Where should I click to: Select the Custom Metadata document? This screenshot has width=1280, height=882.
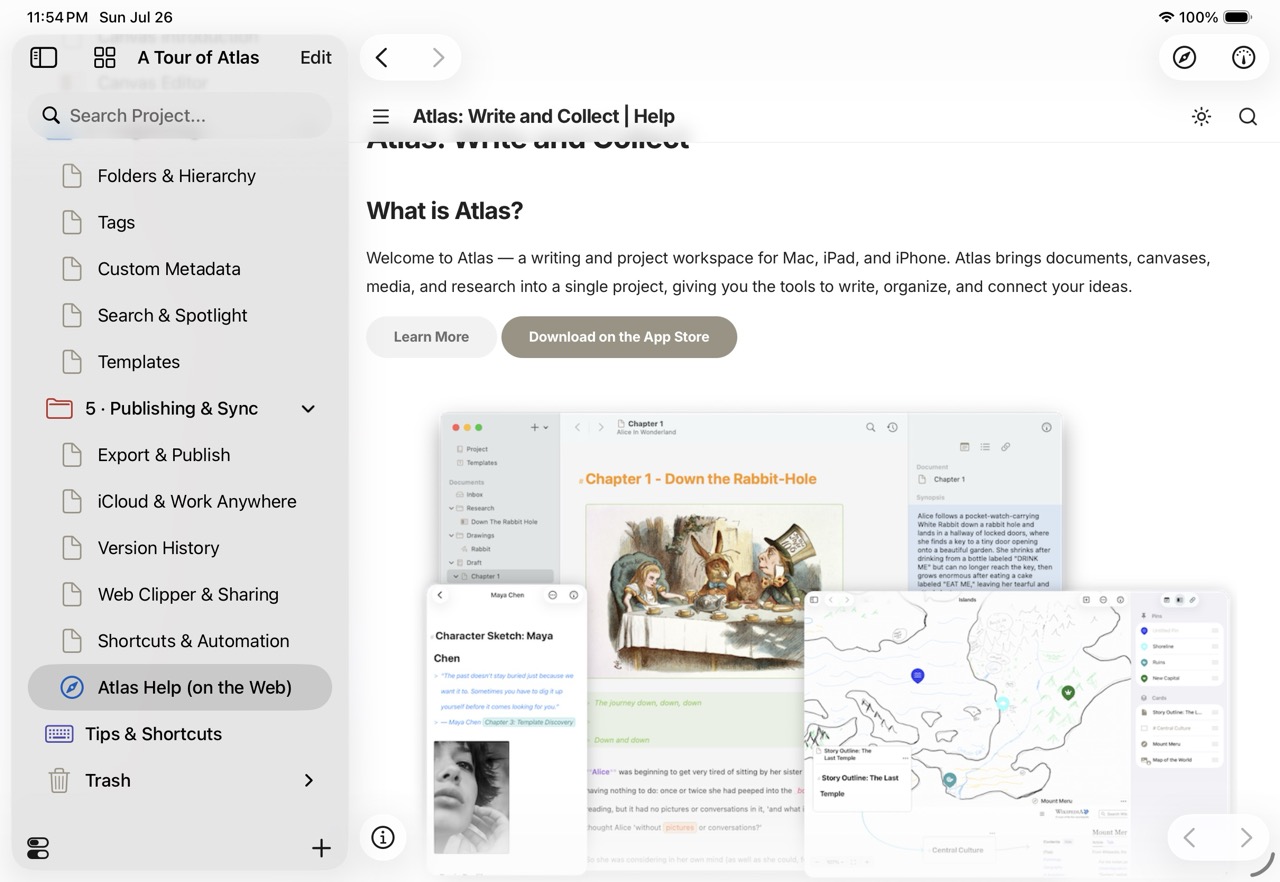point(180,269)
